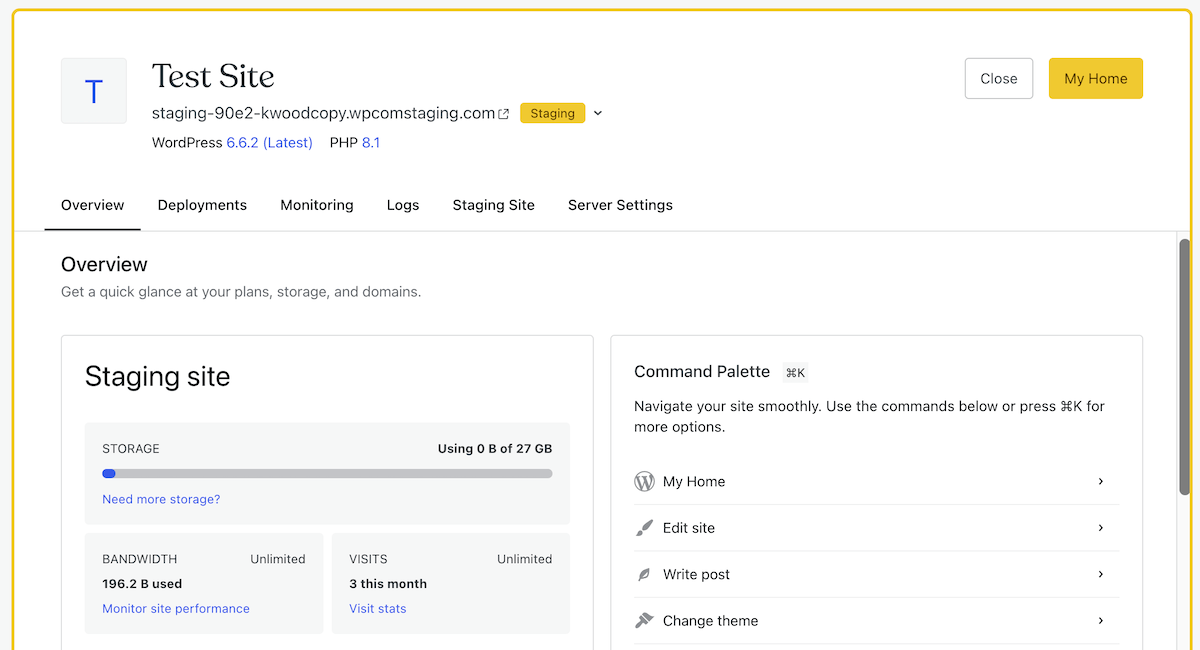The height and width of the screenshot is (650, 1200).
Task: Open the Deployments tab
Action: coord(202,205)
